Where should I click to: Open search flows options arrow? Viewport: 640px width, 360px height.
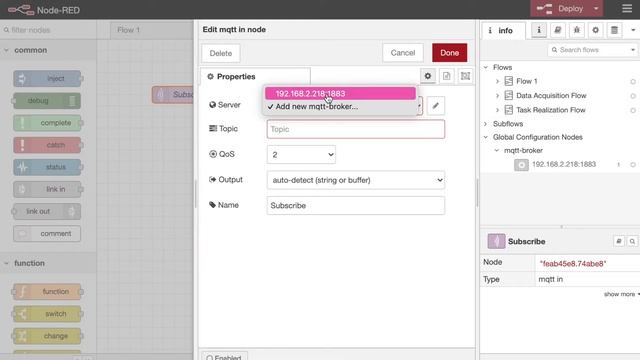633,50
